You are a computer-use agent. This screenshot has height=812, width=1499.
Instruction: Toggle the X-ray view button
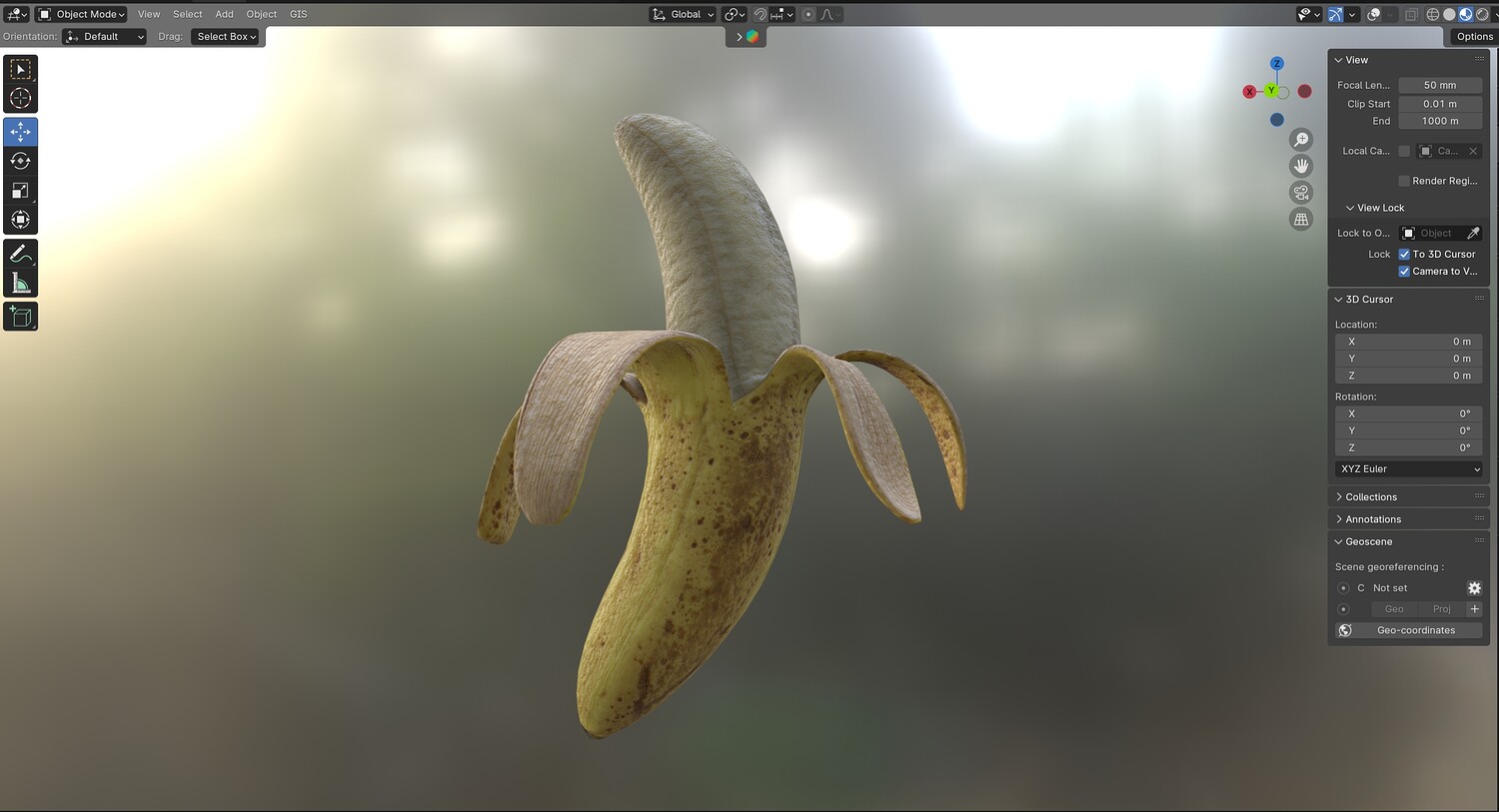[x=1411, y=14]
